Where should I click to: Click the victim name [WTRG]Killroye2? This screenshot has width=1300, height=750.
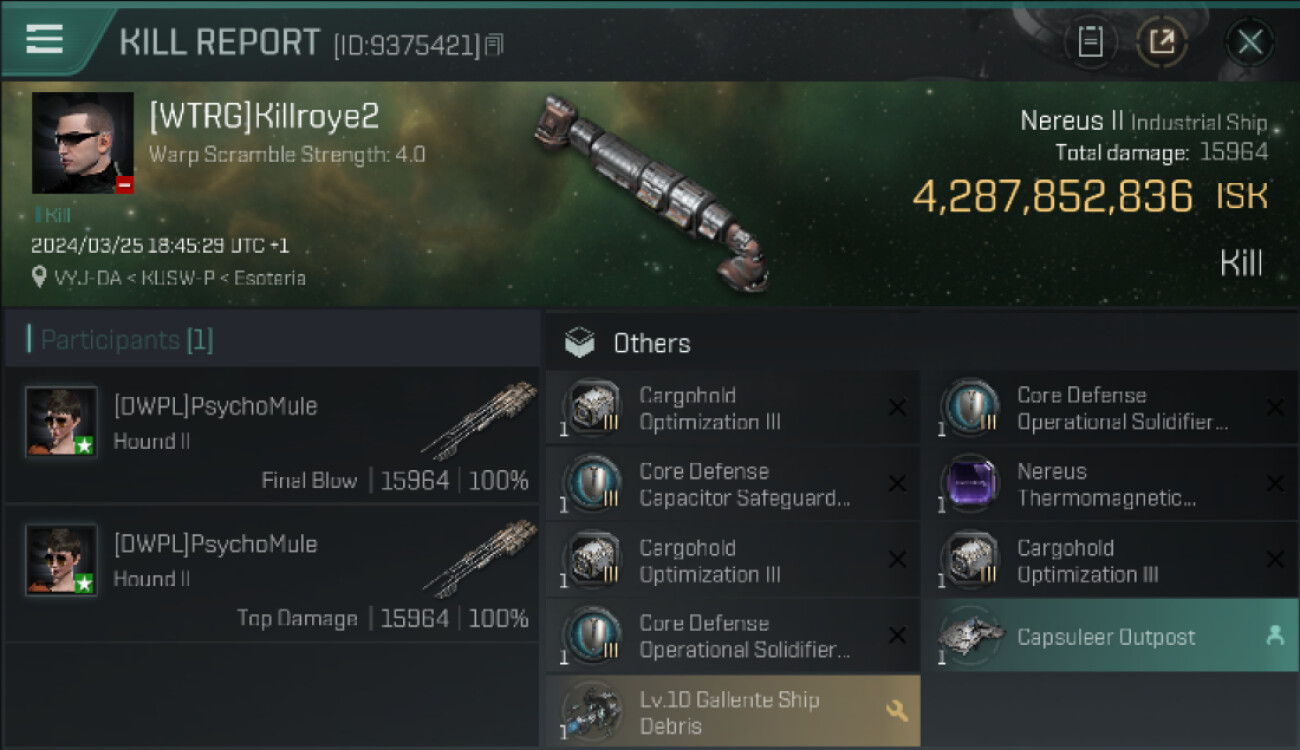(264, 116)
